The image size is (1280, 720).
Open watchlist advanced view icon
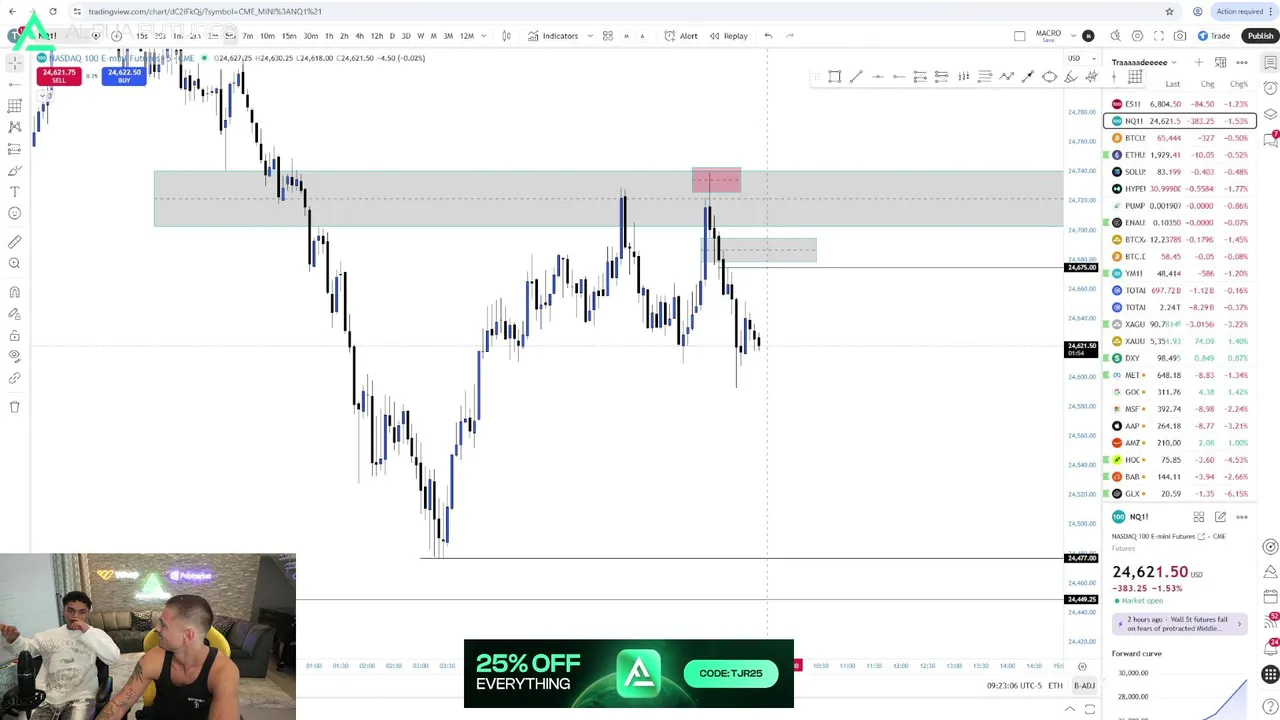(1220, 62)
